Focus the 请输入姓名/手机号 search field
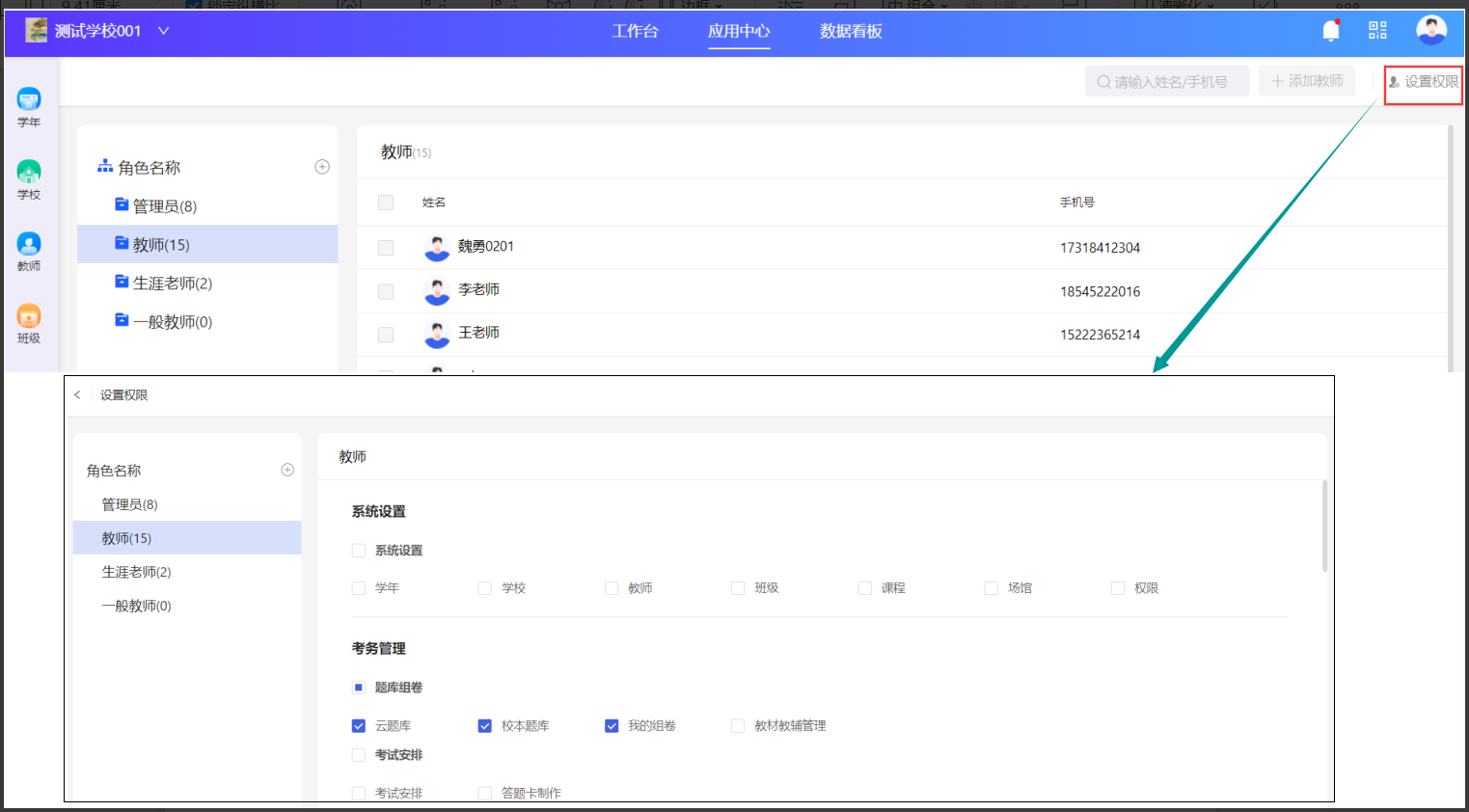Screen dimensions: 1469x812 [x=1167, y=81]
